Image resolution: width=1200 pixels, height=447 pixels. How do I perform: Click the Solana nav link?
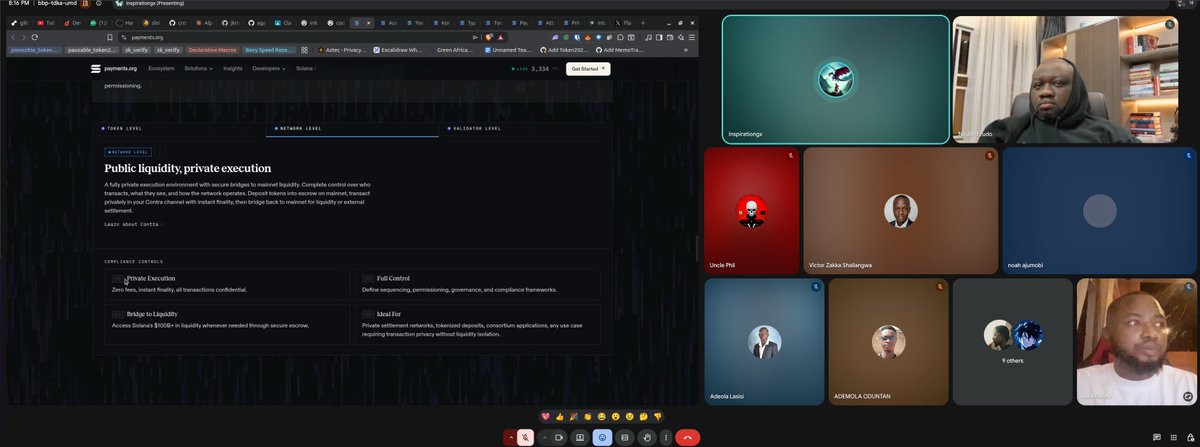tap(305, 69)
